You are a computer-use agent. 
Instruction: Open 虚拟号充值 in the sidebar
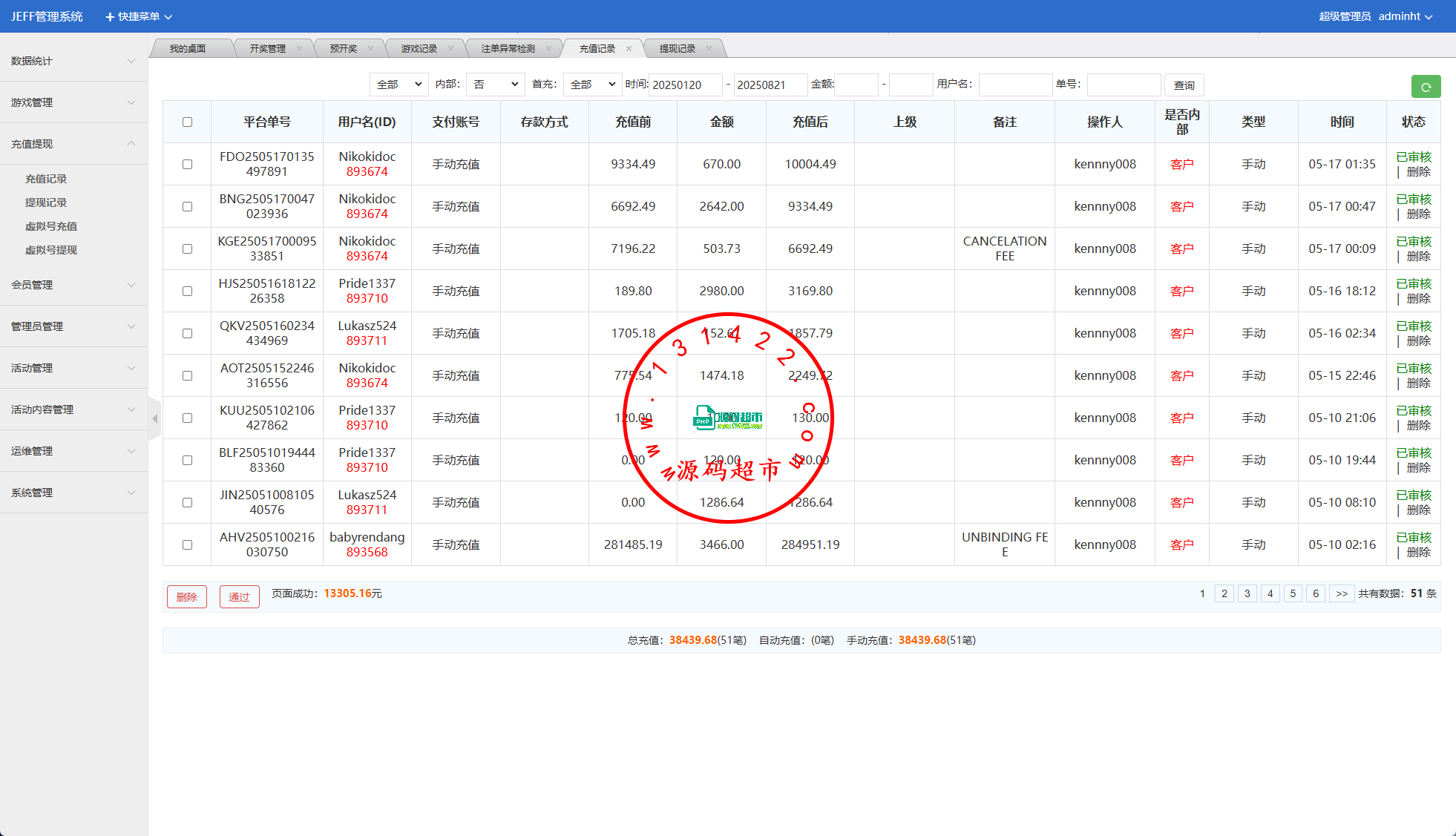(x=51, y=226)
